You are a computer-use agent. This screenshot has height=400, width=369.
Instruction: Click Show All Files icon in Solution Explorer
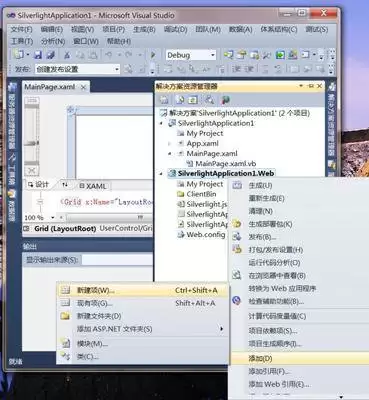point(180,99)
